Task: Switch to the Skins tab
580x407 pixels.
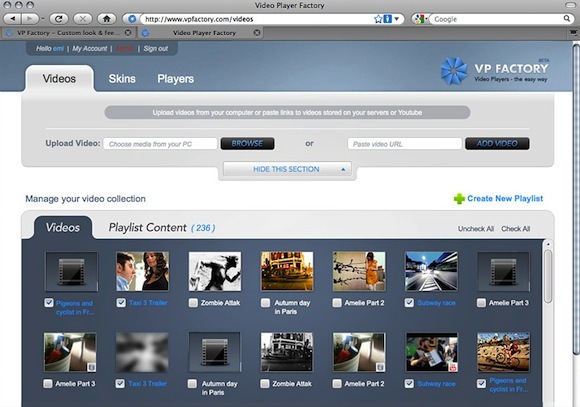Action: tap(122, 79)
